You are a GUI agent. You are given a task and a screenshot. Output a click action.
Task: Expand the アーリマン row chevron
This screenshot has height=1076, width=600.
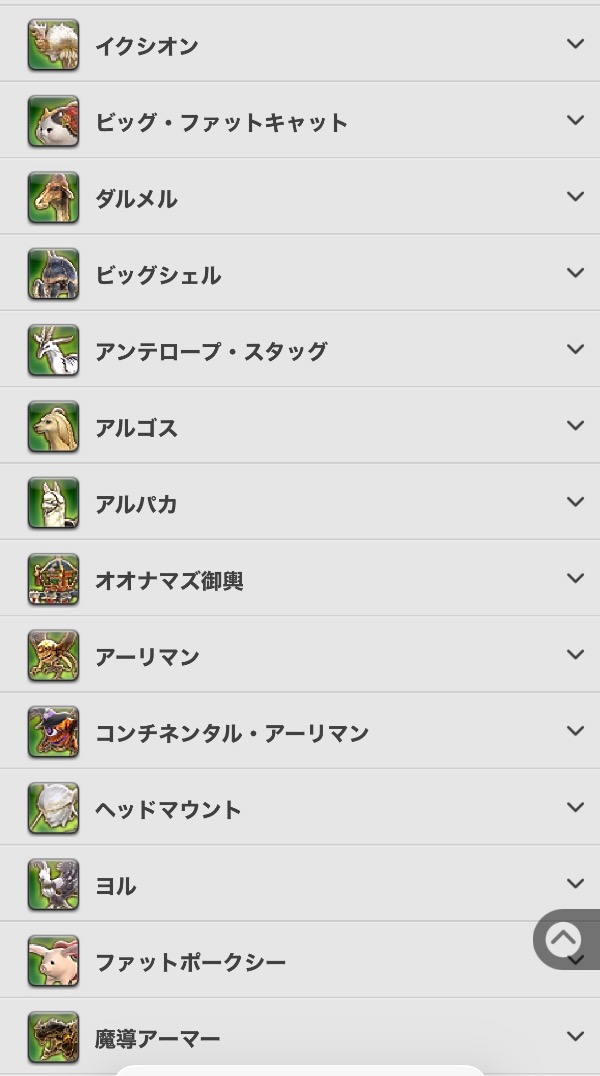click(575, 655)
